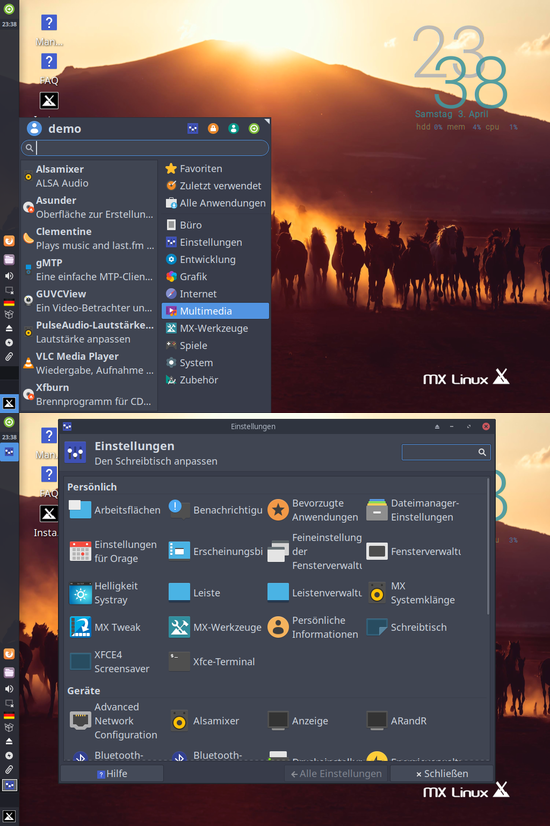Select Einstellungen category in the application menu
The width and height of the screenshot is (550, 826).
pos(215,242)
